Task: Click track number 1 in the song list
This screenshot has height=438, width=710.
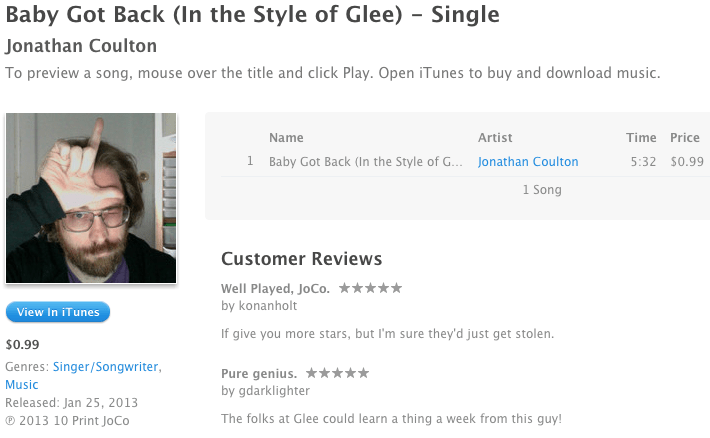Action: [x=250, y=162]
